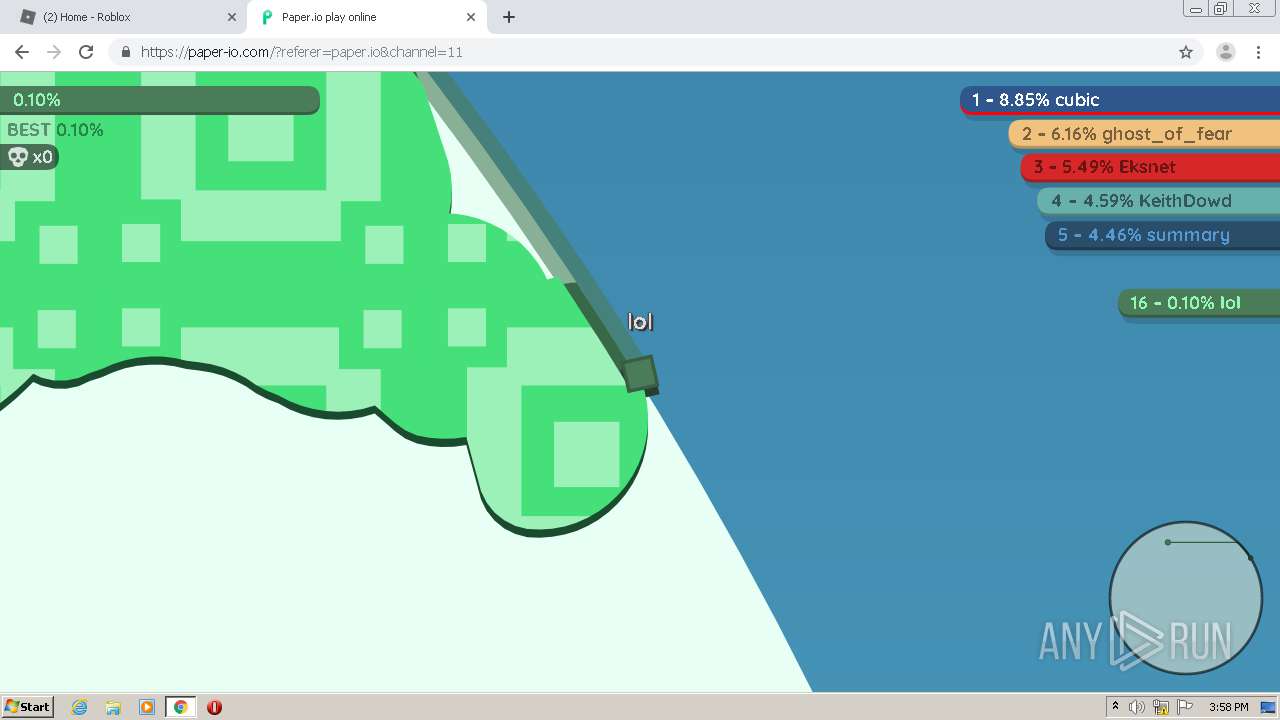Select leaderboard entry 1 cubic
The image size is (1280, 720).
point(1120,100)
